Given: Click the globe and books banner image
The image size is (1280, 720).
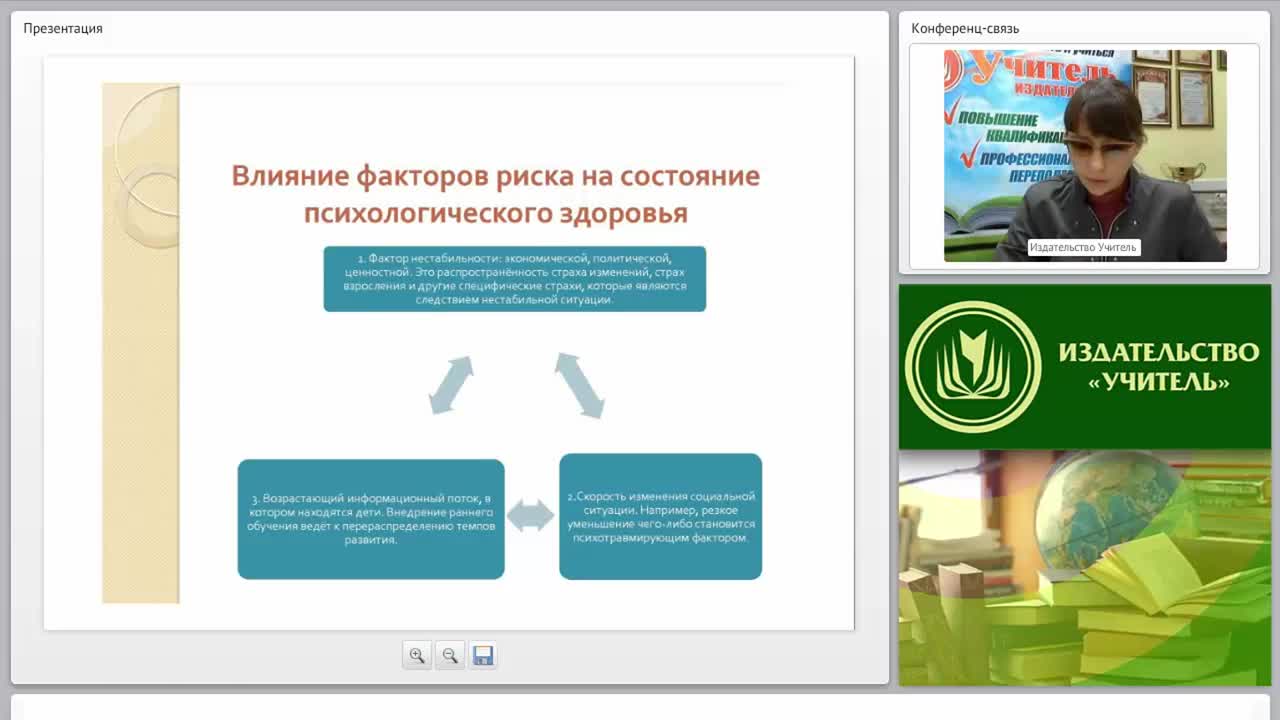Looking at the screenshot, I should [1085, 567].
